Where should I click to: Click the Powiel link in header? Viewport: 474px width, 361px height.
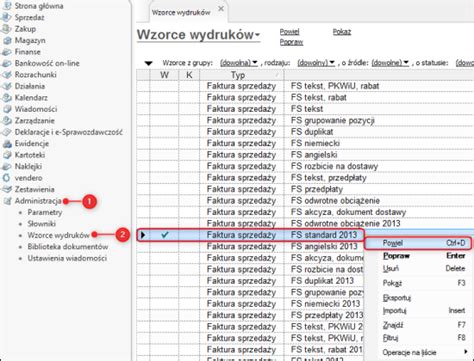tap(289, 32)
